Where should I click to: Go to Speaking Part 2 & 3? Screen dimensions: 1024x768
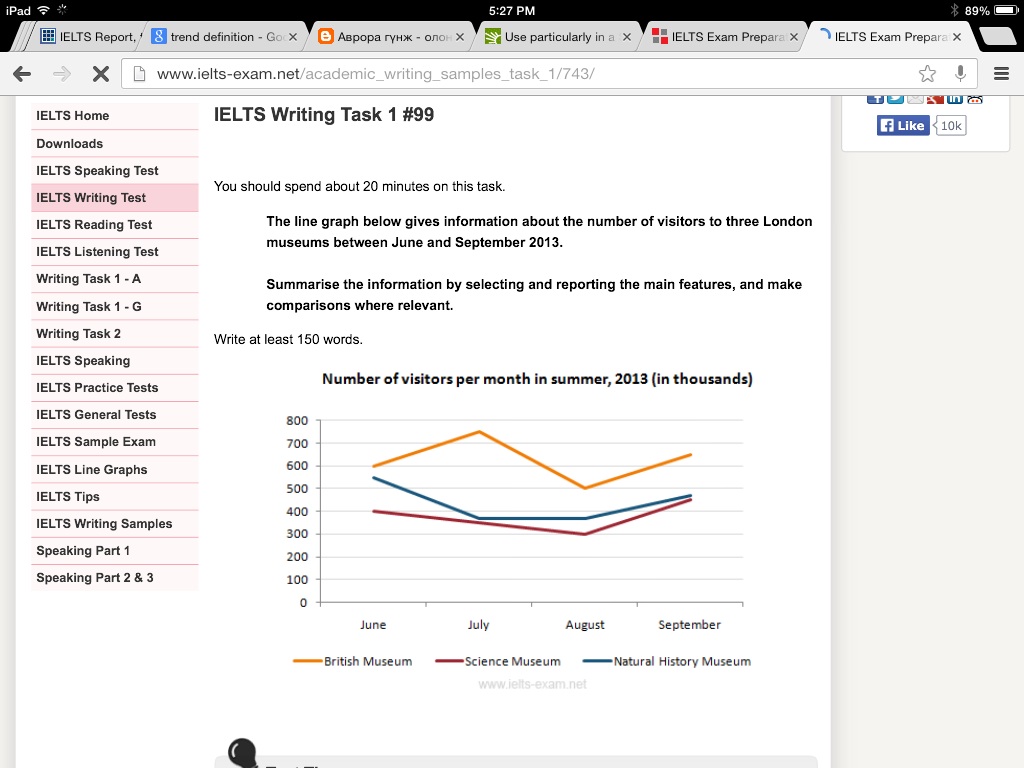[114, 578]
